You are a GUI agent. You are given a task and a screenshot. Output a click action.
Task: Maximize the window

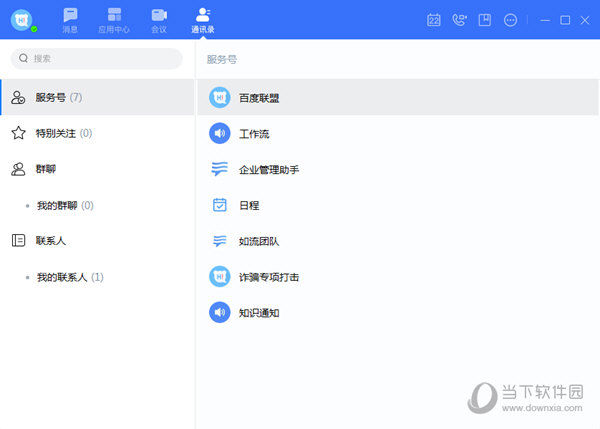tap(565, 20)
